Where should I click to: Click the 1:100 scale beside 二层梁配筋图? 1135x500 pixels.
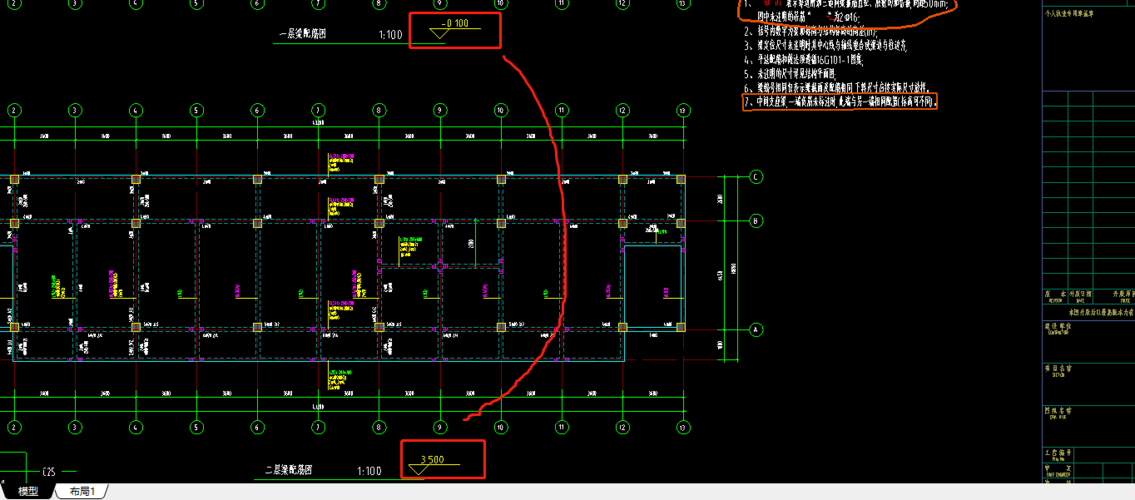(369, 472)
